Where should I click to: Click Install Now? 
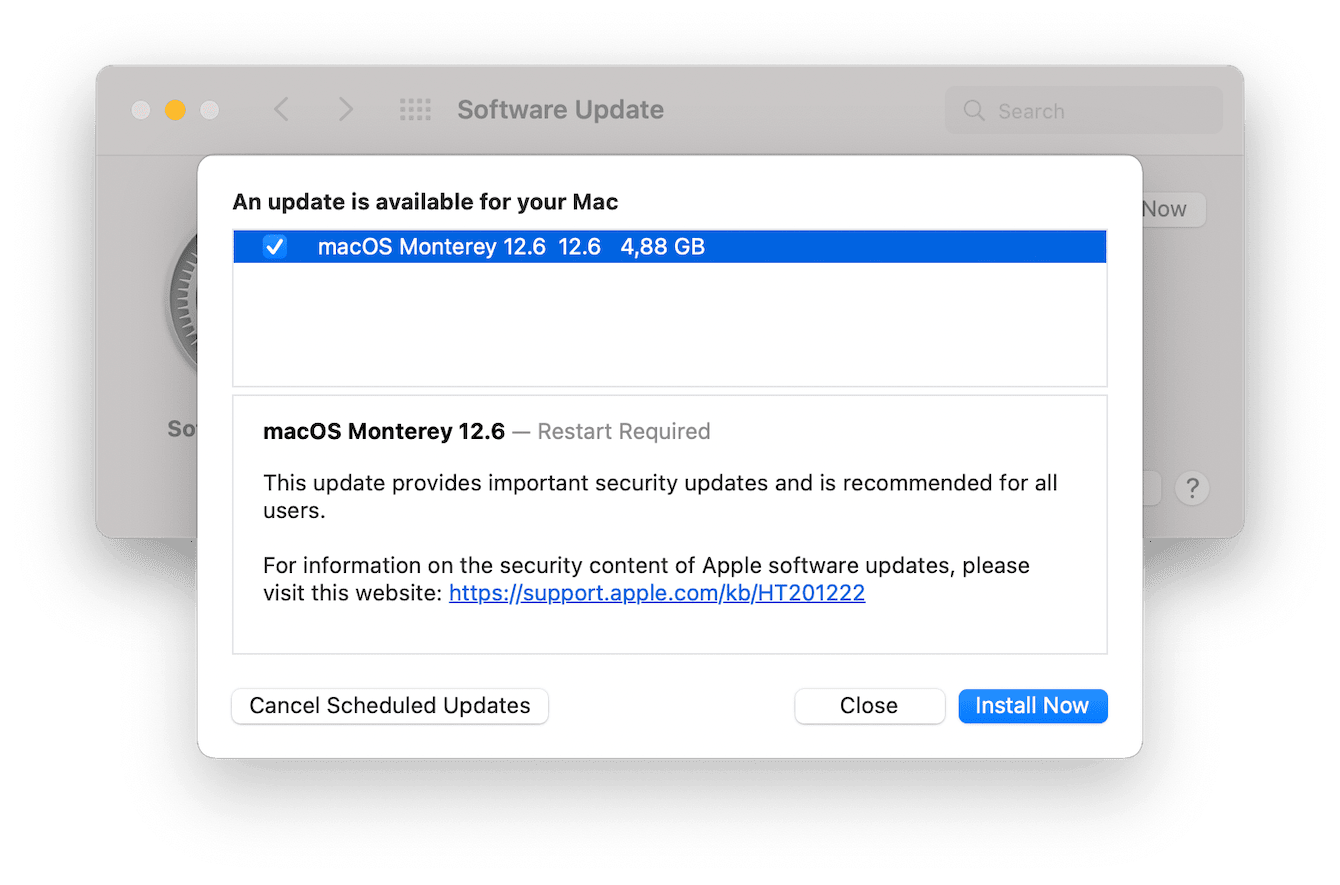(1032, 706)
